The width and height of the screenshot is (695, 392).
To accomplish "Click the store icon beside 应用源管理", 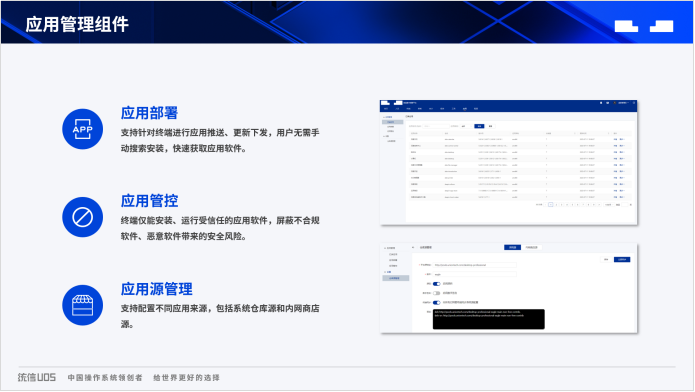I will (82, 305).
